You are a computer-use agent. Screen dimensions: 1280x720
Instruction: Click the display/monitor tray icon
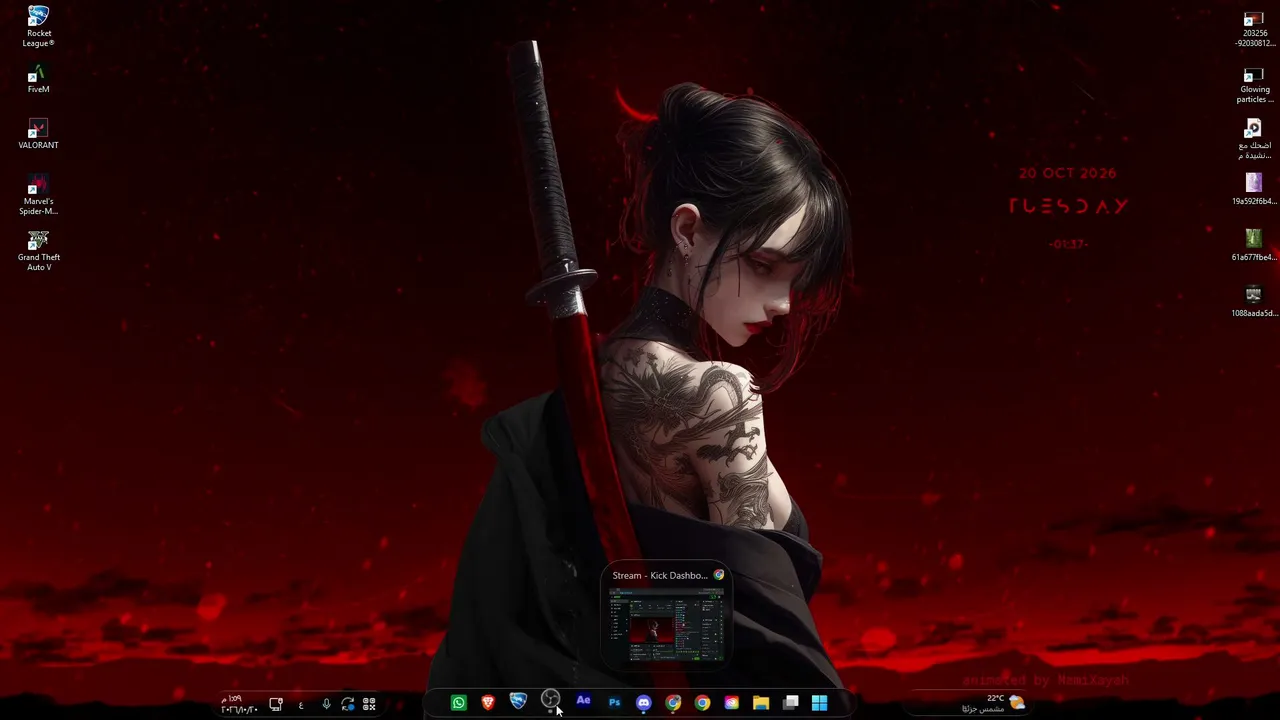pos(276,705)
